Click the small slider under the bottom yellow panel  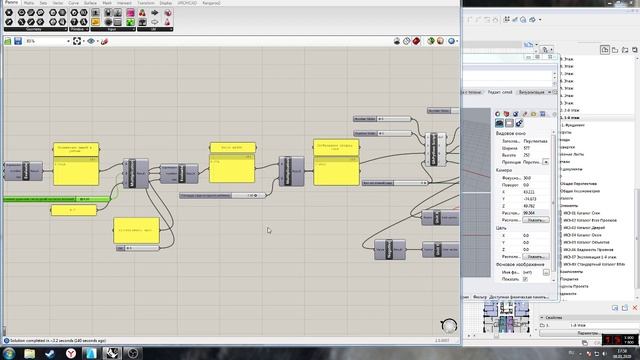[x=138, y=248]
